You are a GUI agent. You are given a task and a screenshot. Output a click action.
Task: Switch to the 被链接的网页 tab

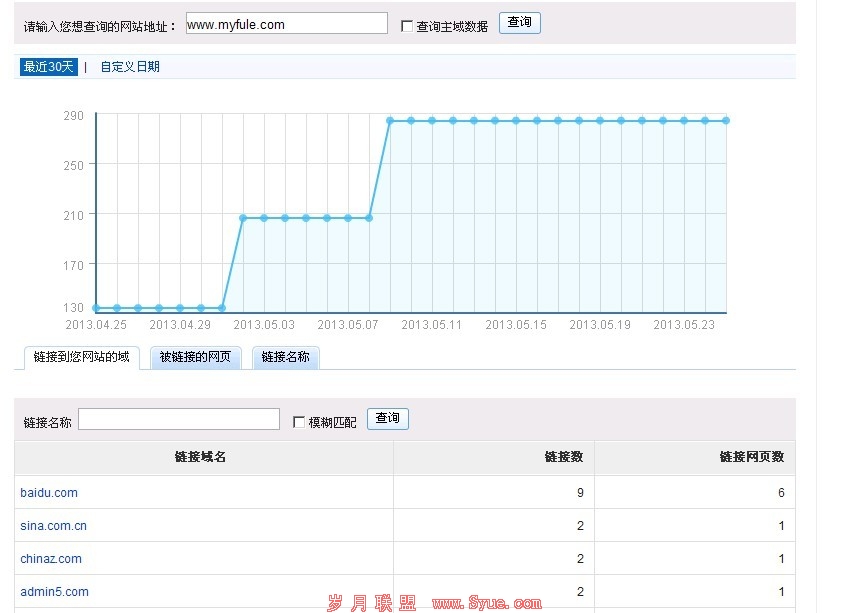coord(195,357)
